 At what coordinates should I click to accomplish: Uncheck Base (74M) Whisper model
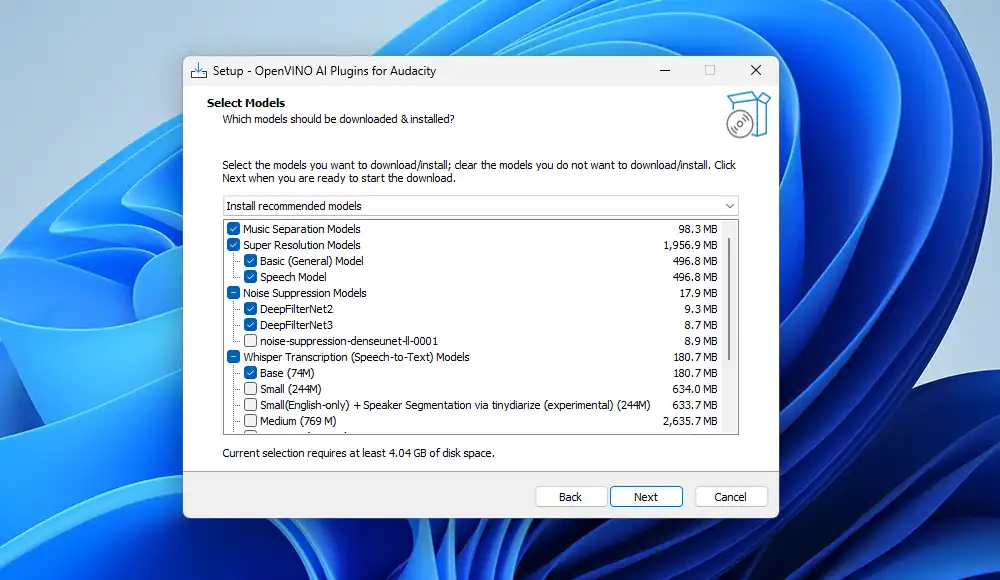(x=251, y=373)
